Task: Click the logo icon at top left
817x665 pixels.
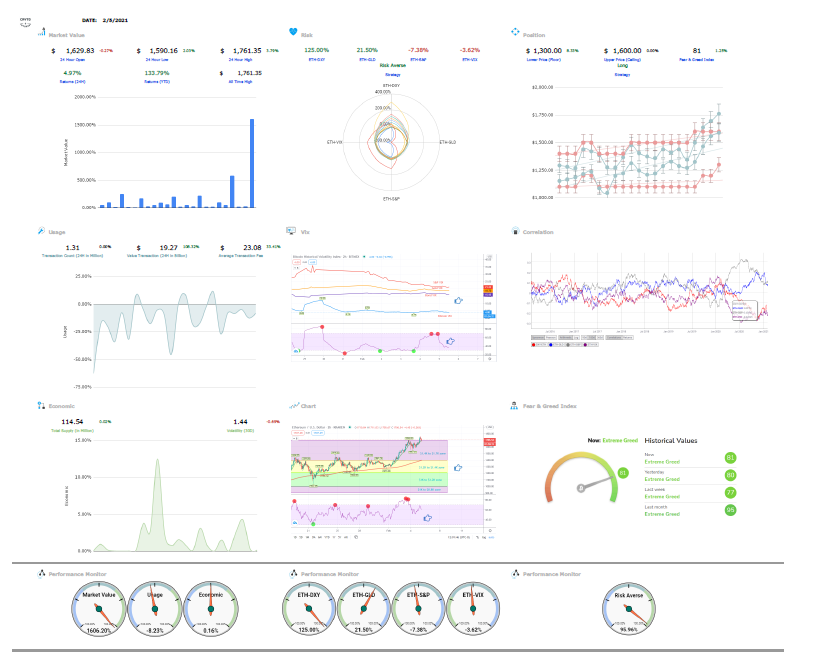Action: [x=26, y=22]
